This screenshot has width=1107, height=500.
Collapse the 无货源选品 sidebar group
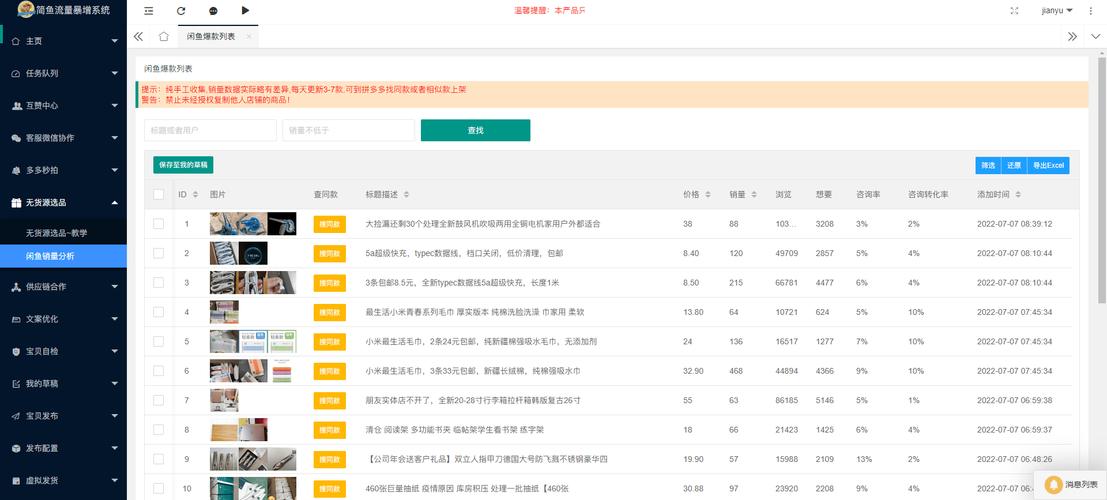[64, 203]
